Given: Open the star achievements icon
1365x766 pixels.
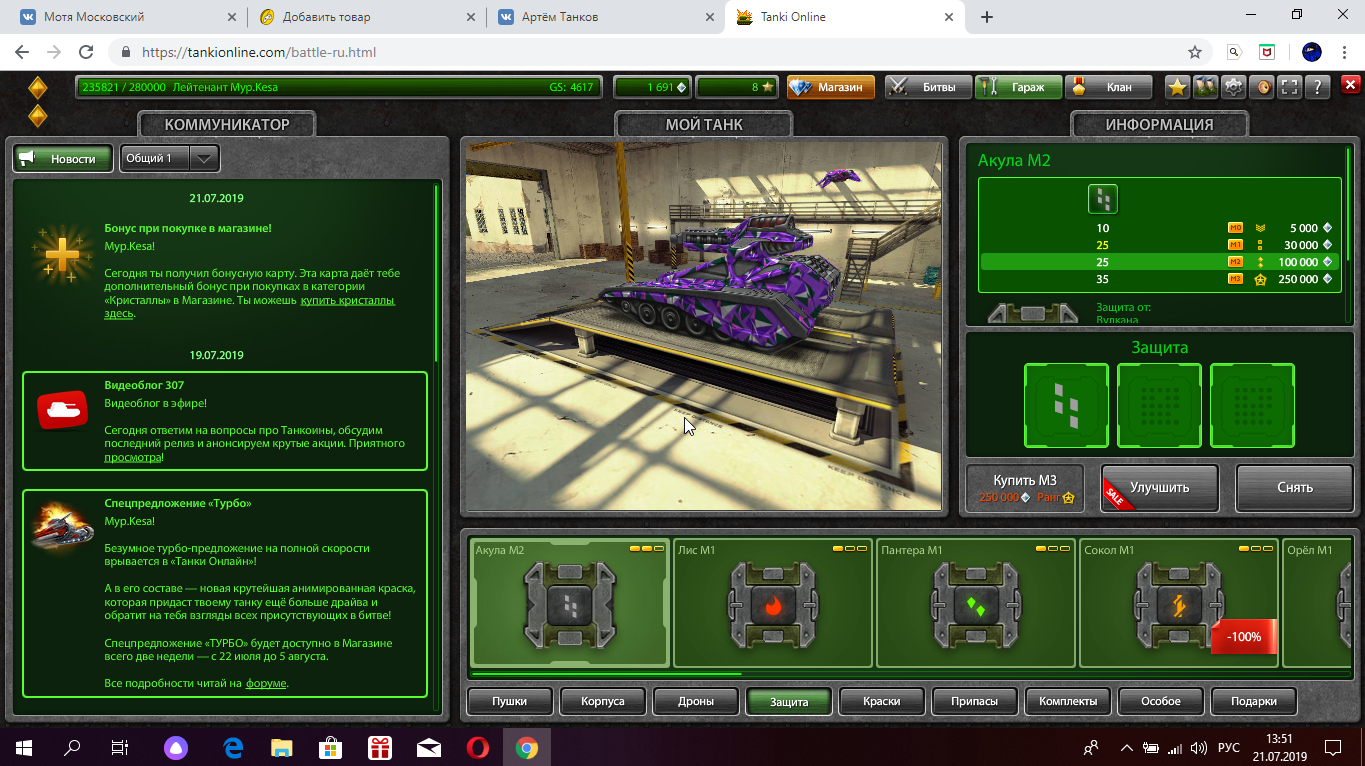Looking at the screenshot, I should pos(1177,87).
